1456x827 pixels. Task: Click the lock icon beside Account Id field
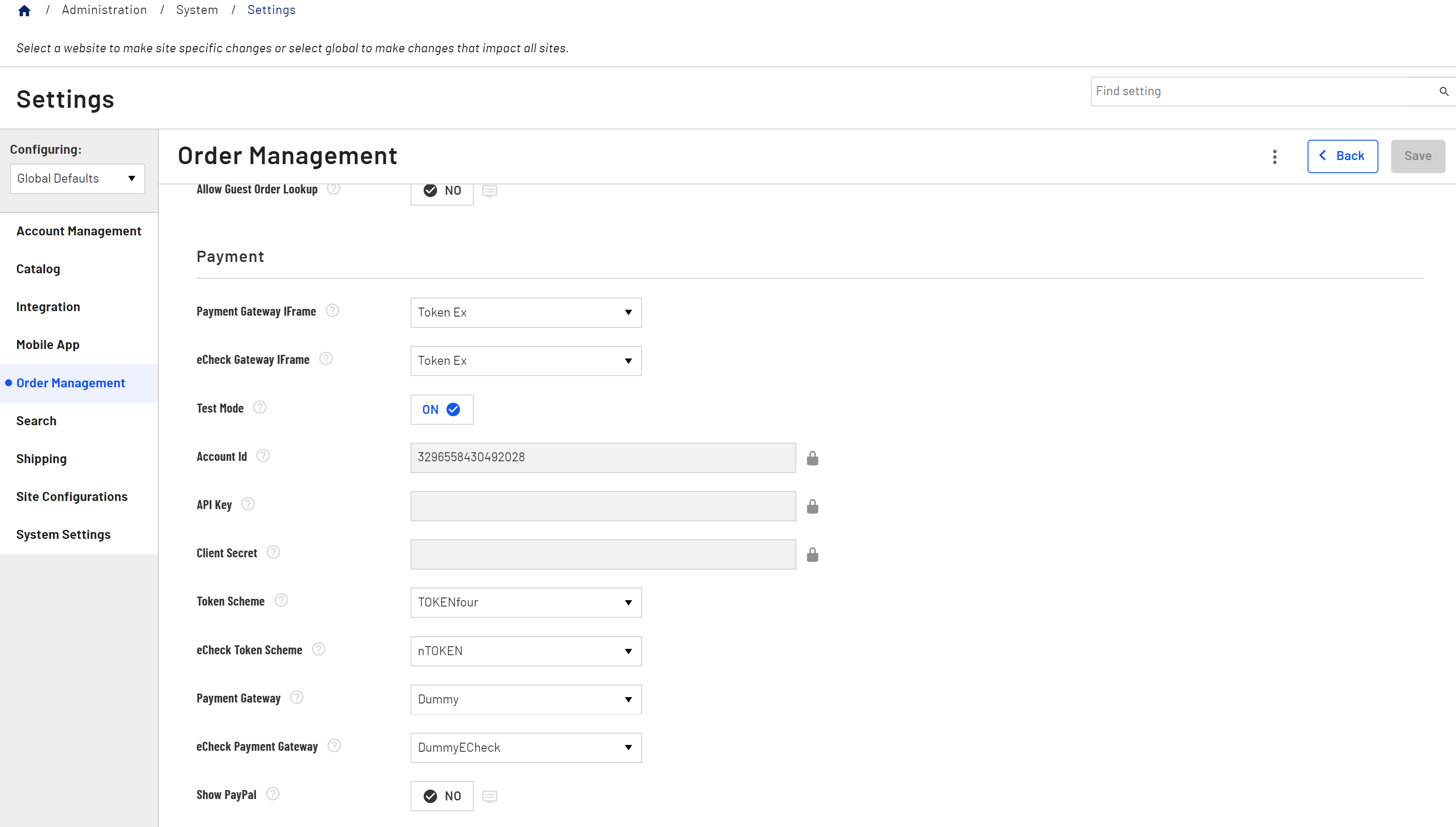[813, 458]
